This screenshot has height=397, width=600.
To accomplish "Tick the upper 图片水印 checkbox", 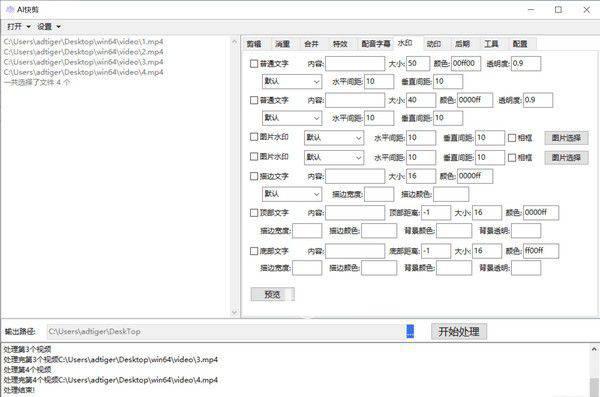I will [254, 137].
